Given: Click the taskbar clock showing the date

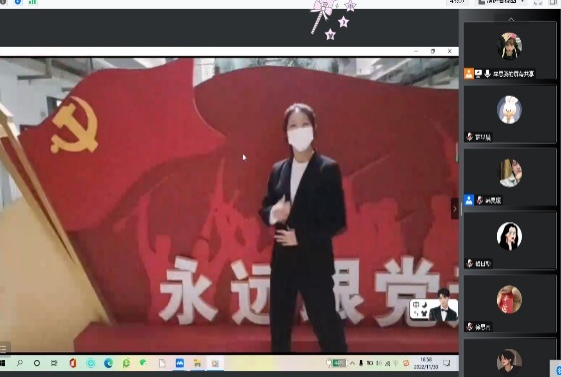Looking at the screenshot, I should (426, 363).
